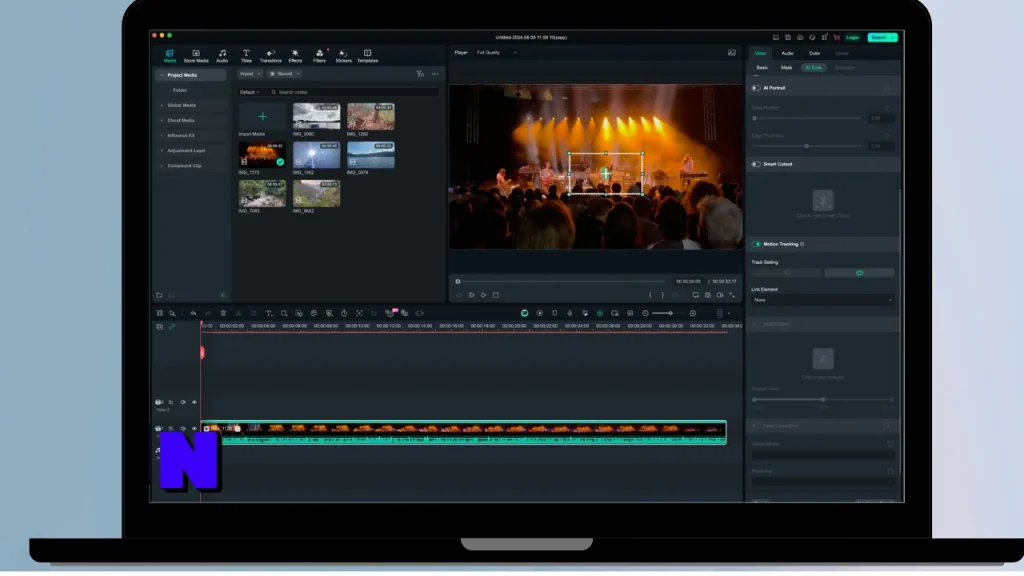Select the concert clip IMG_1175 thumbnail
The image size is (1024, 576).
pos(262,155)
